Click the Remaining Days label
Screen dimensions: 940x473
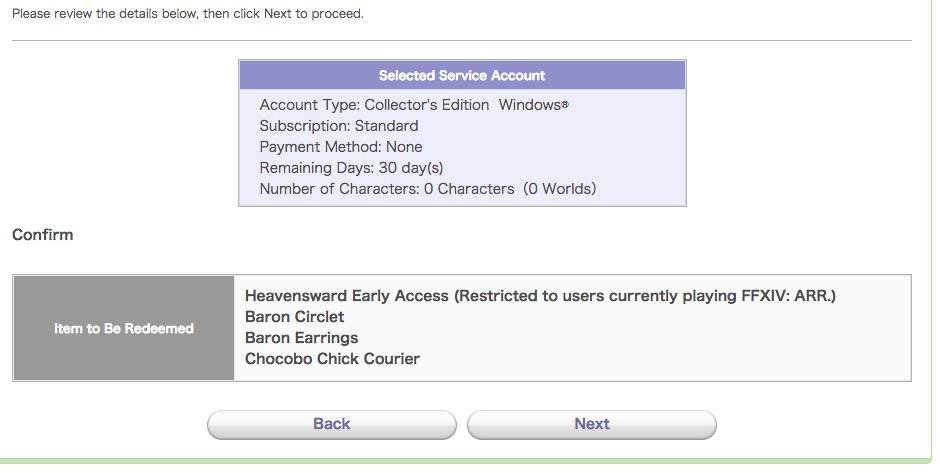click(316, 168)
